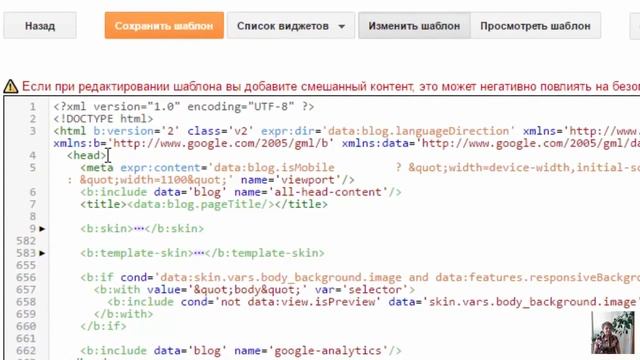Click the encoding="UTF-8" text on line 1
The height and width of the screenshot is (360, 640).
[x=241, y=107]
